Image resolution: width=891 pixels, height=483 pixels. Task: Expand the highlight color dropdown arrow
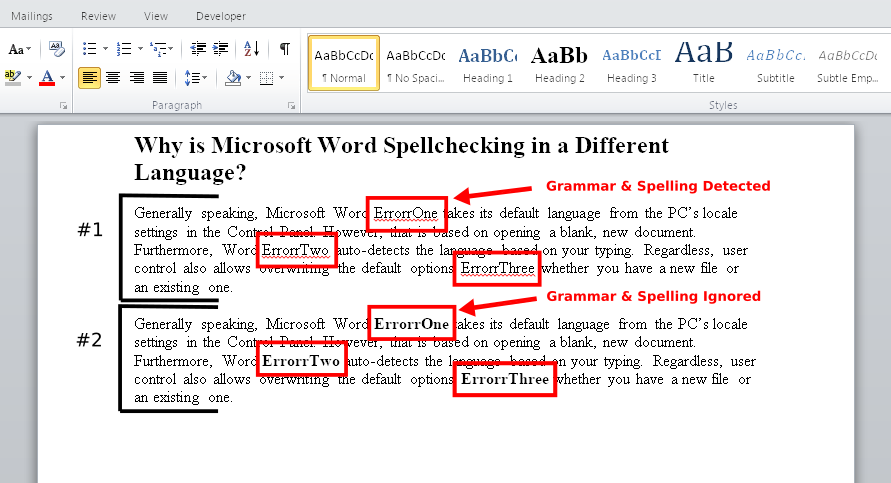point(29,78)
